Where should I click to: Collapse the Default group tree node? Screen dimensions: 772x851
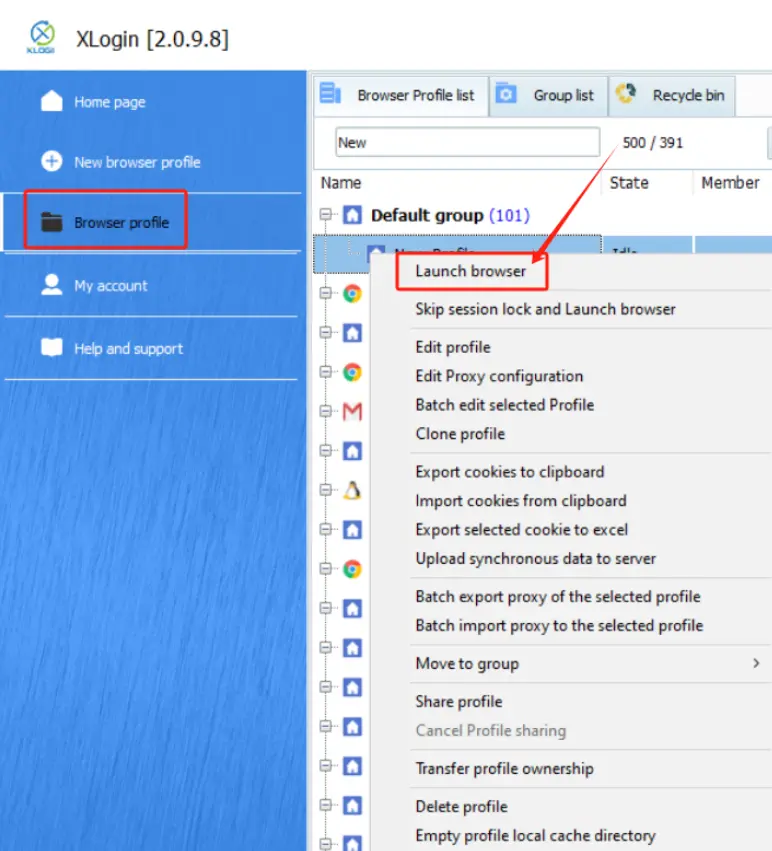(326, 215)
